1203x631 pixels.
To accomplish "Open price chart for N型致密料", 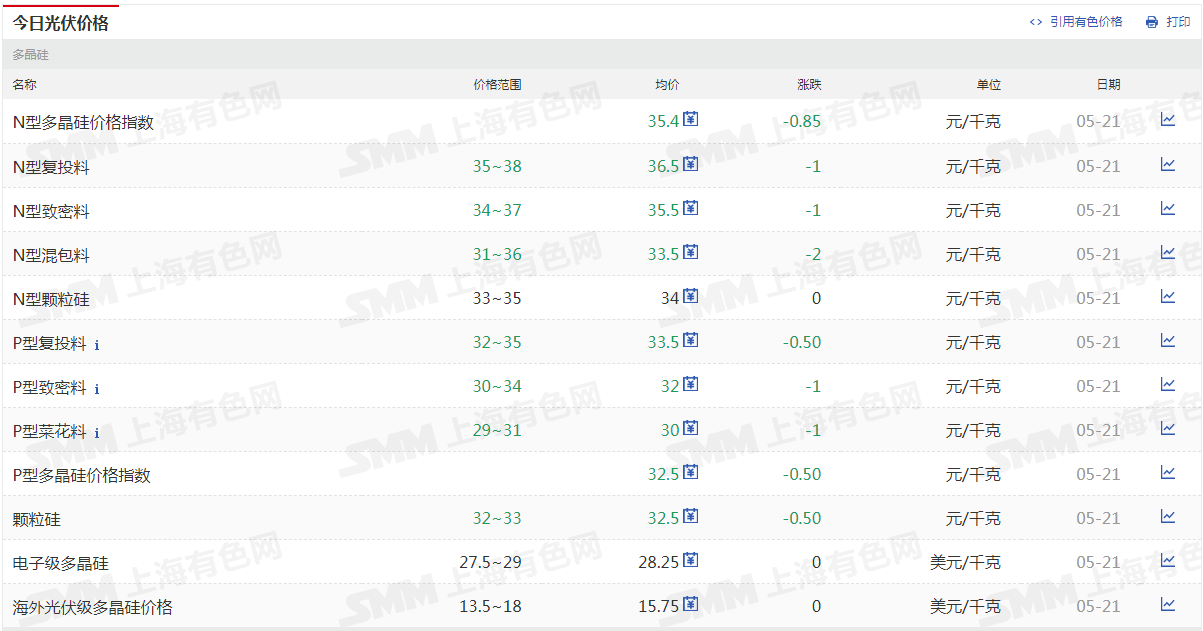I will click(1168, 208).
